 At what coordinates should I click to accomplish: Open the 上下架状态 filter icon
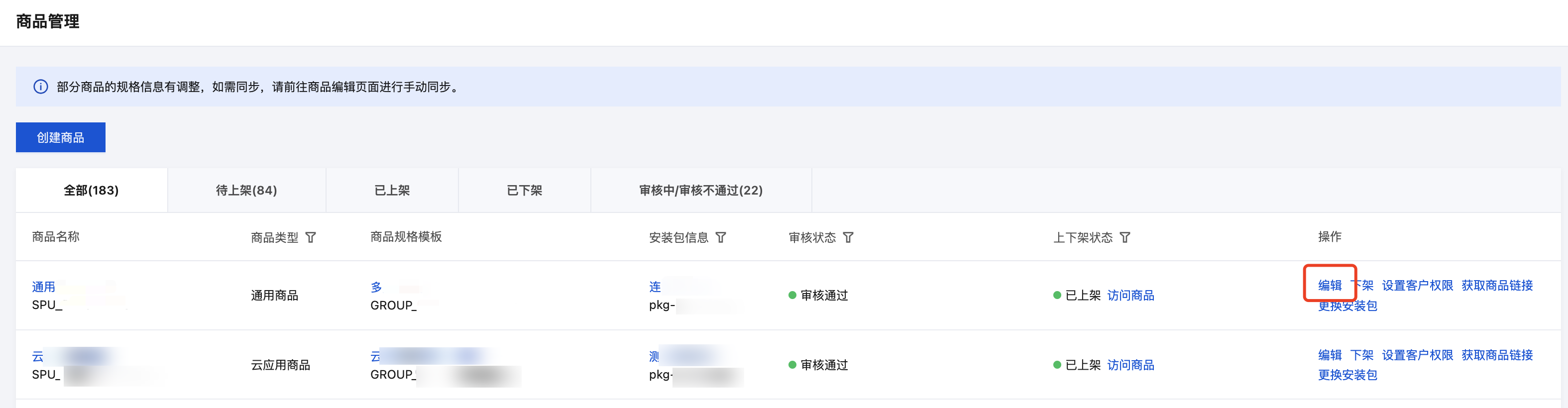(1125, 237)
